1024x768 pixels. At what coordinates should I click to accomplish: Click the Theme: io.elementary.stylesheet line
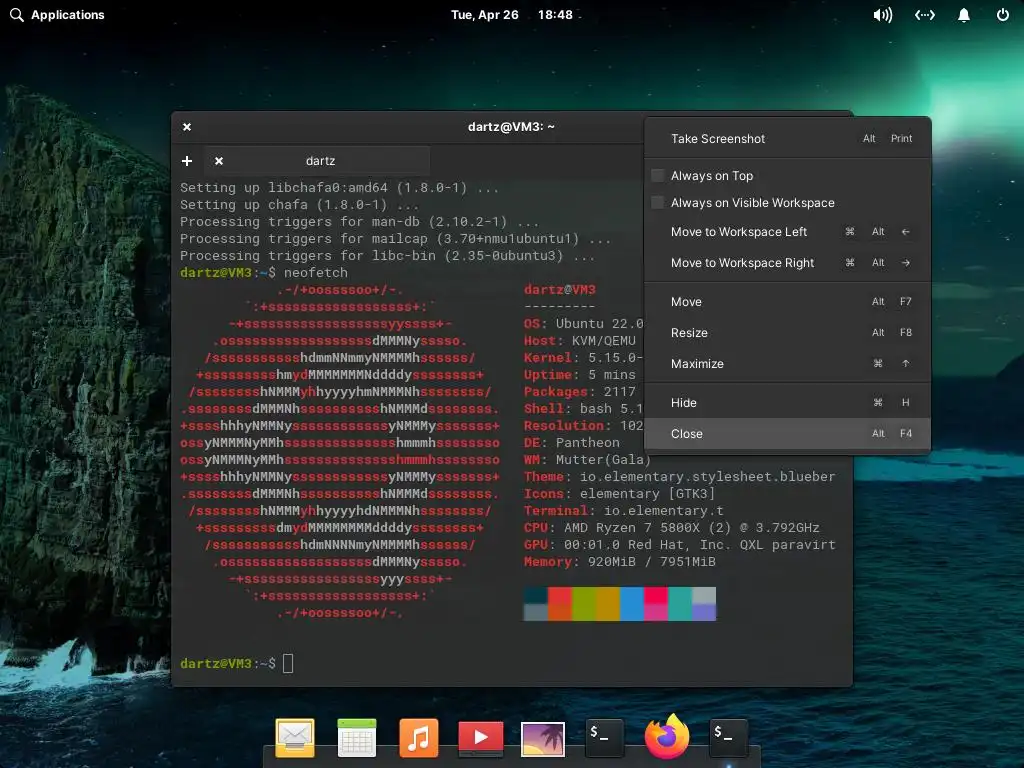pyautogui.click(x=679, y=477)
